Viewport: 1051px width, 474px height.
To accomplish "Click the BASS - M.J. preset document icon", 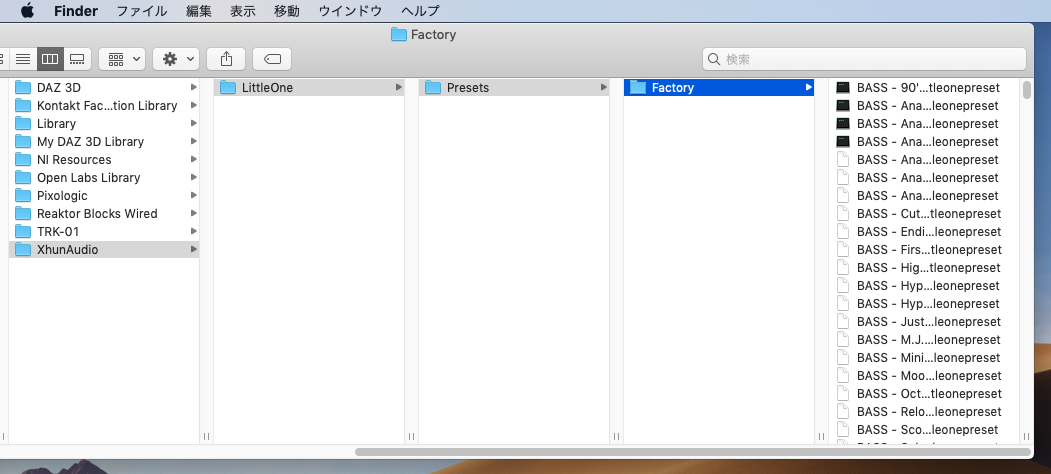I will tap(843, 340).
